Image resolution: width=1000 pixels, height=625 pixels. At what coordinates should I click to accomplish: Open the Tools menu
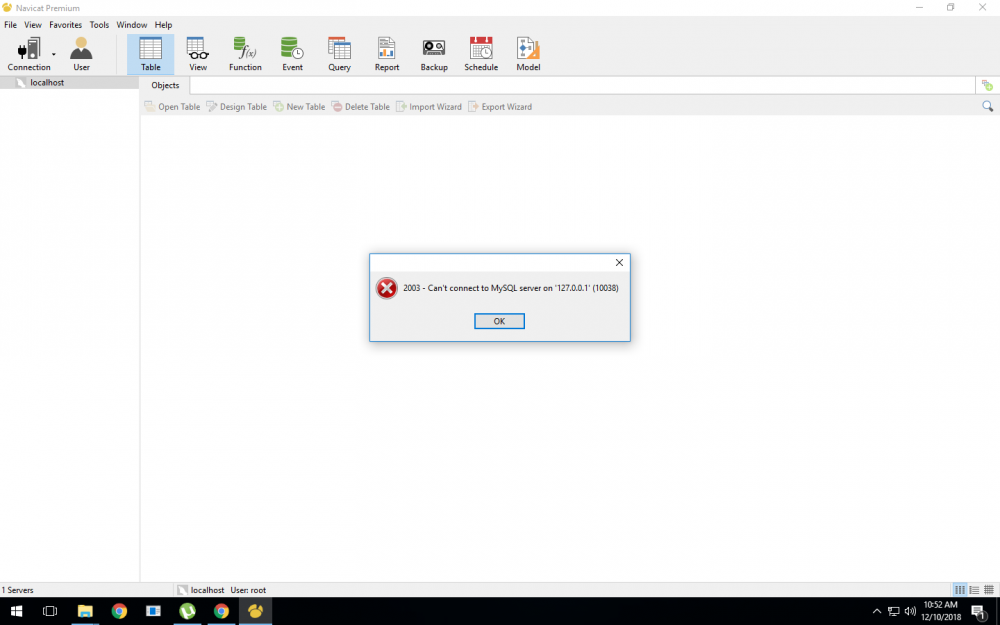pos(100,25)
